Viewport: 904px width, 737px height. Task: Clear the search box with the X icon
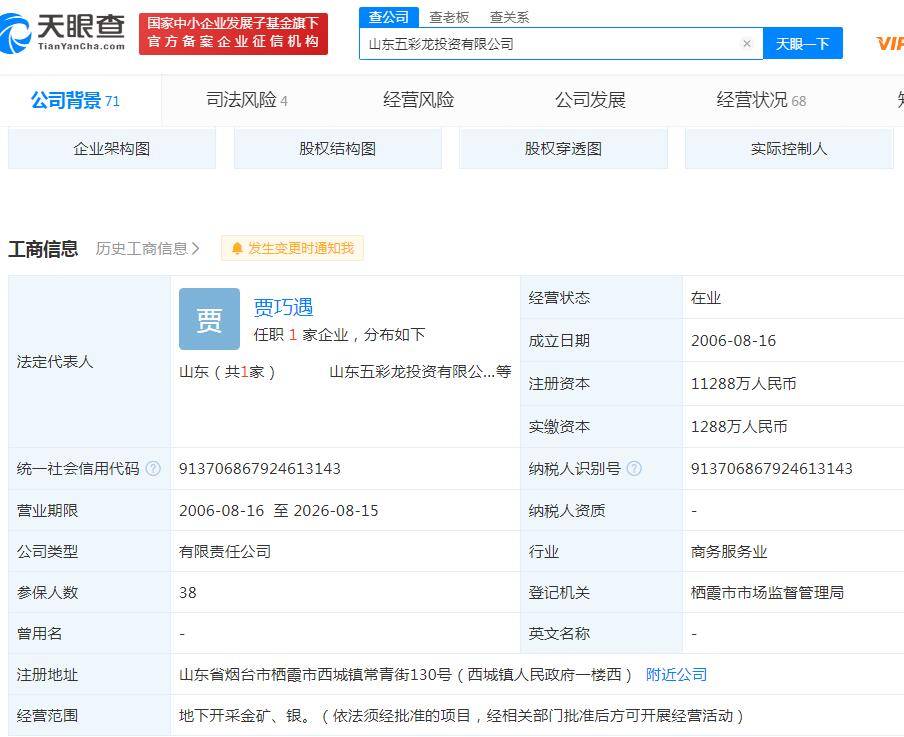pos(747,43)
